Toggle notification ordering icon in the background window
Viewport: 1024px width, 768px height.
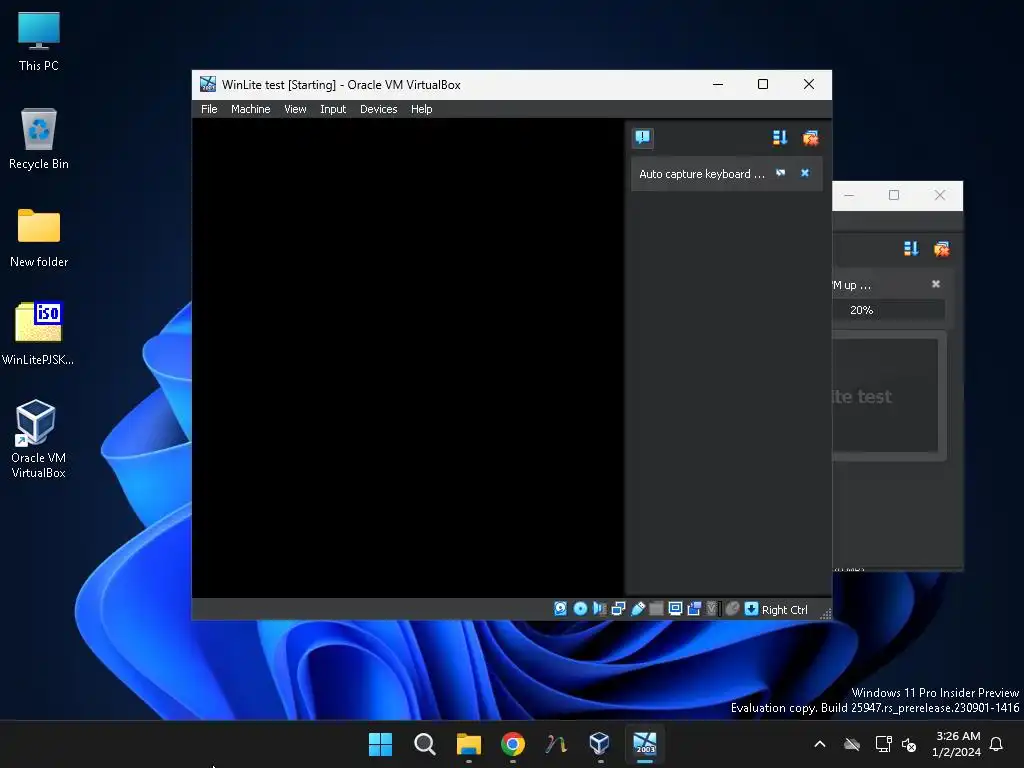tap(911, 248)
